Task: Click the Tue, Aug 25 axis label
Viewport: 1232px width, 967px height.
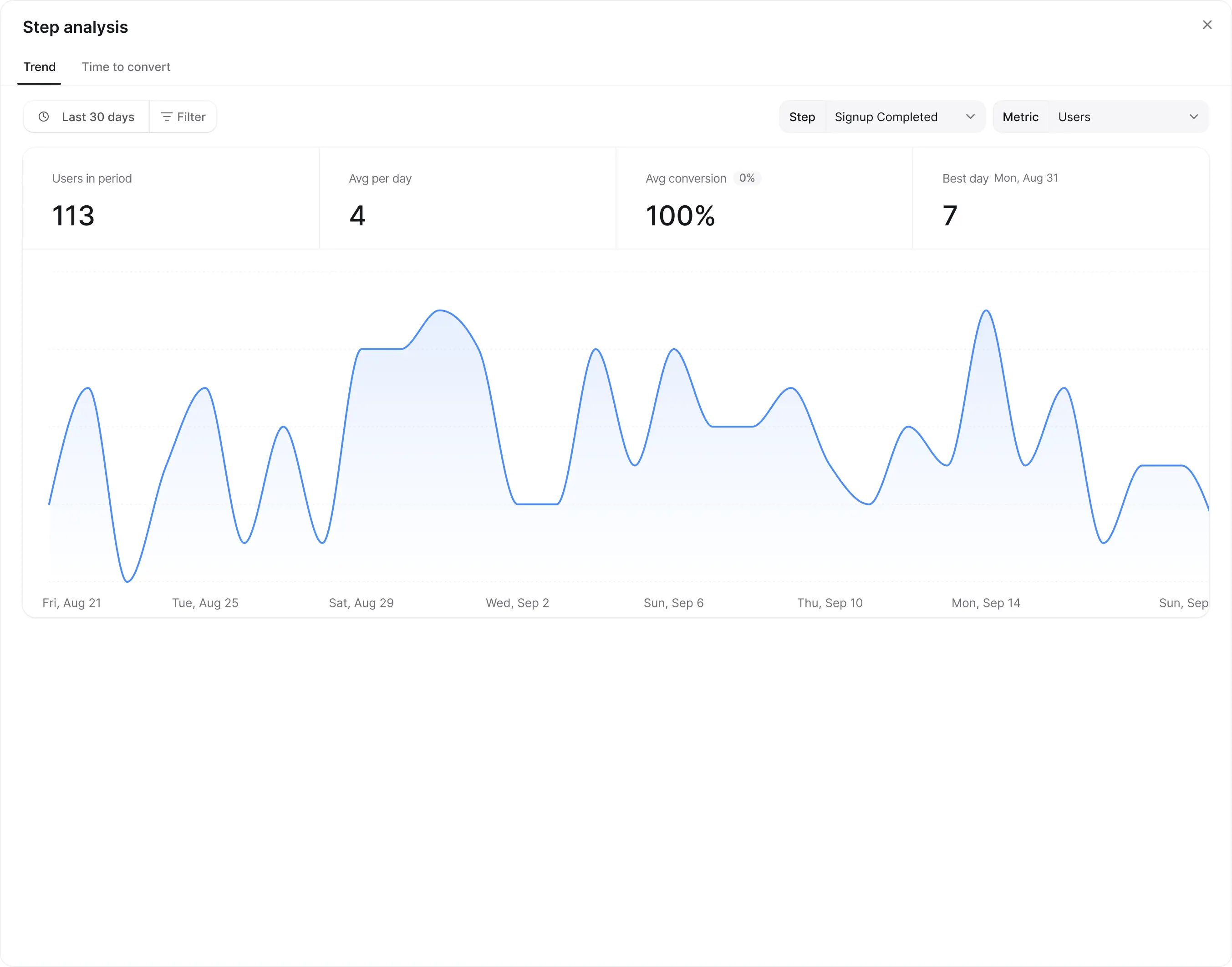Action: (x=205, y=603)
